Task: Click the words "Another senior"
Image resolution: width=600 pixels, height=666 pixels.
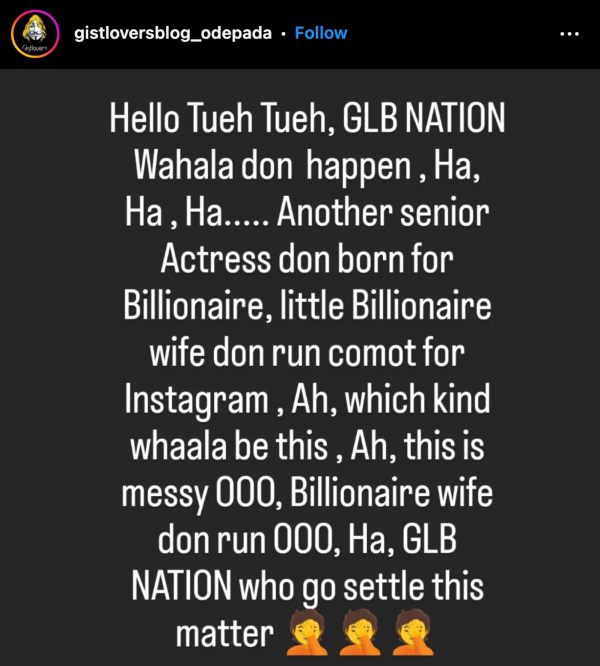Action: pos(383,212)
